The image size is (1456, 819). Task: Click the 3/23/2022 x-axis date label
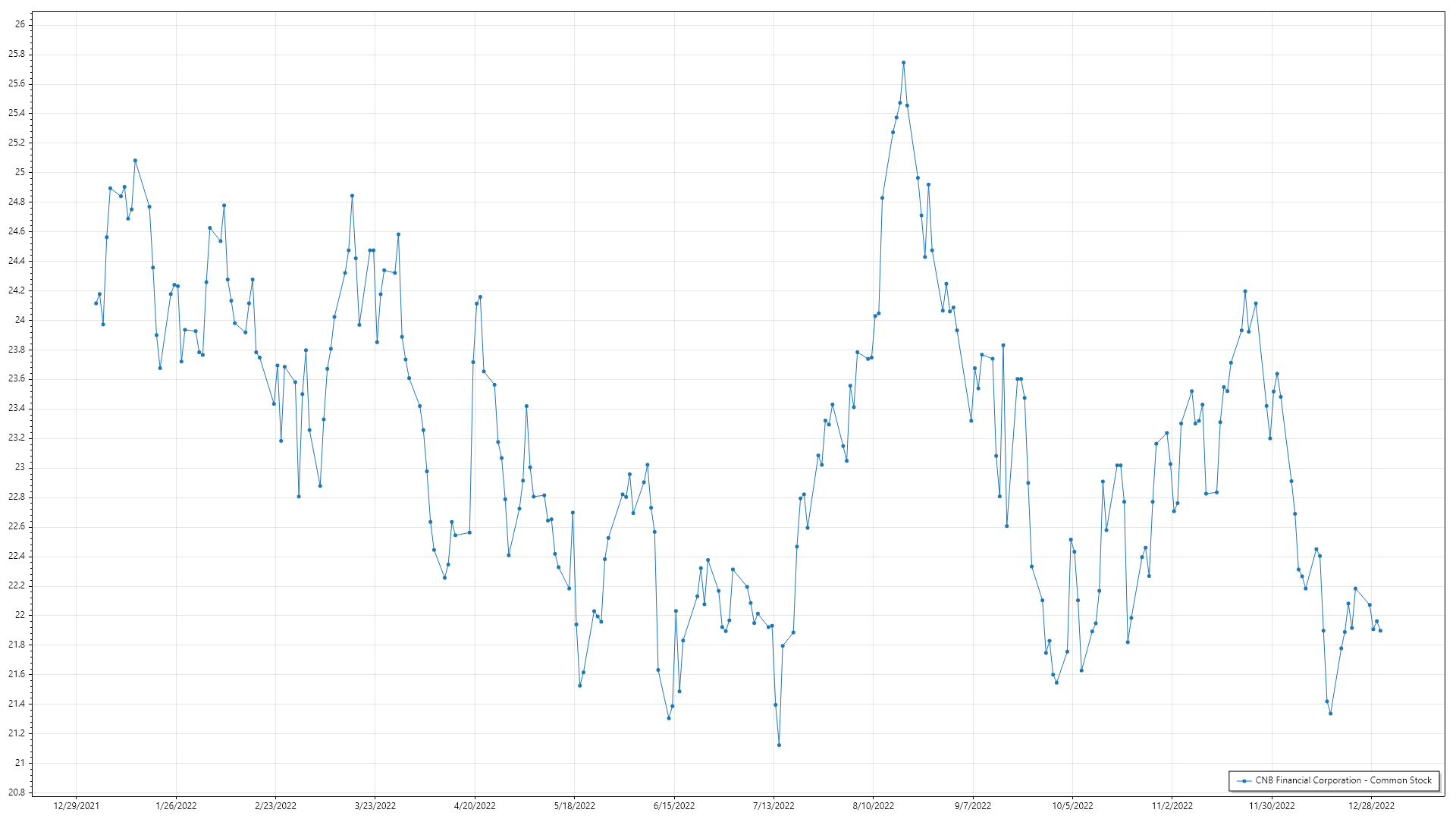pos(375,806)
